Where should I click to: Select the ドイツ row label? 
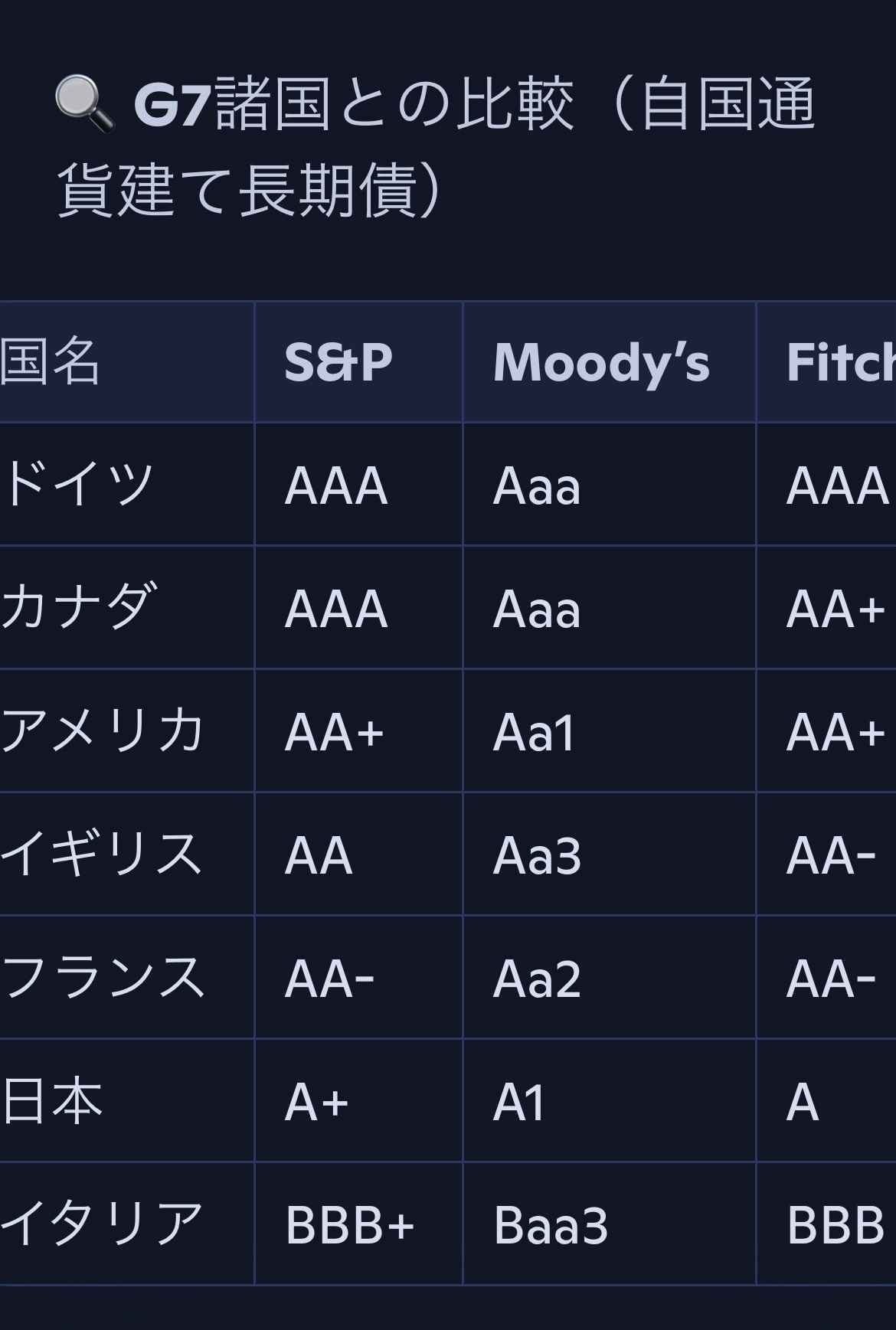tap(78, 485)
